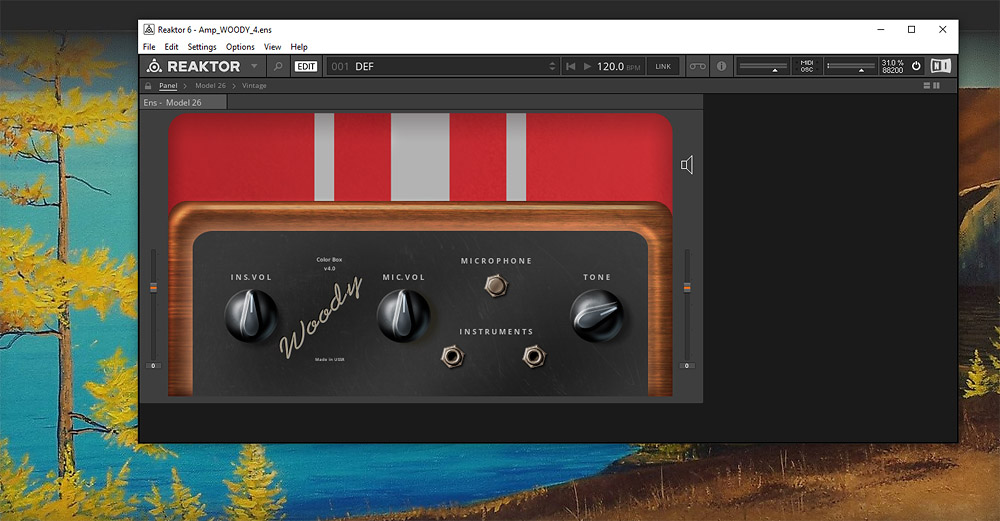Toggle the audio engine power button

[x=916, y=66]
